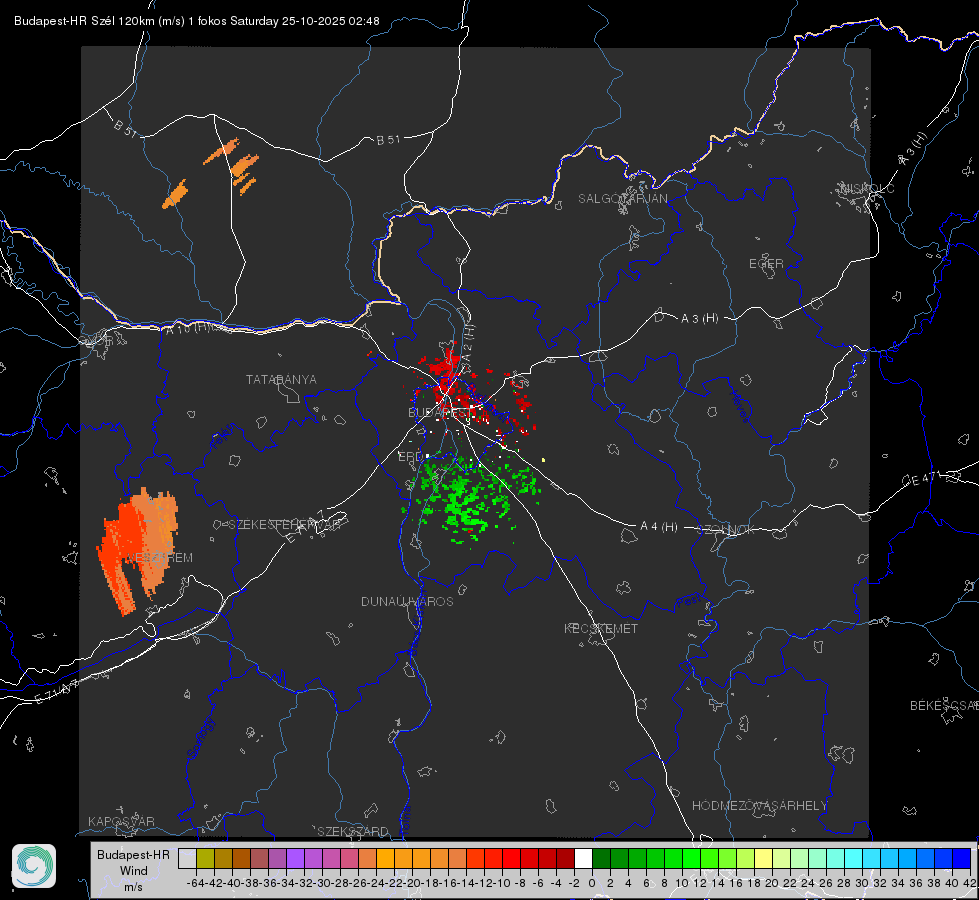This screenshot has width=979, height=900.
Task: Click the white zero-value legend swatch
Action: tap(583, 858)
